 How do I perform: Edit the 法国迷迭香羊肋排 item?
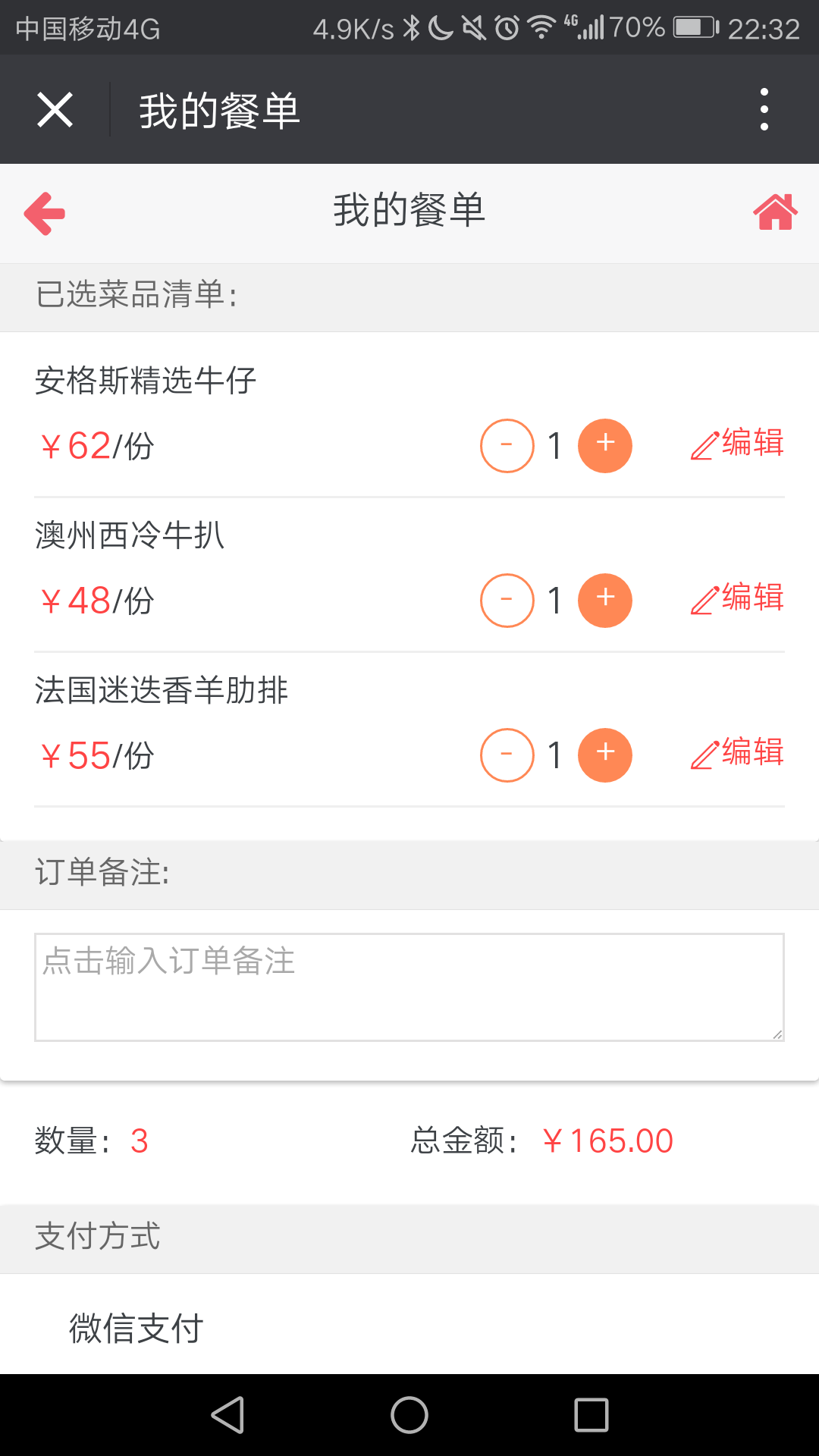[737, 753]
